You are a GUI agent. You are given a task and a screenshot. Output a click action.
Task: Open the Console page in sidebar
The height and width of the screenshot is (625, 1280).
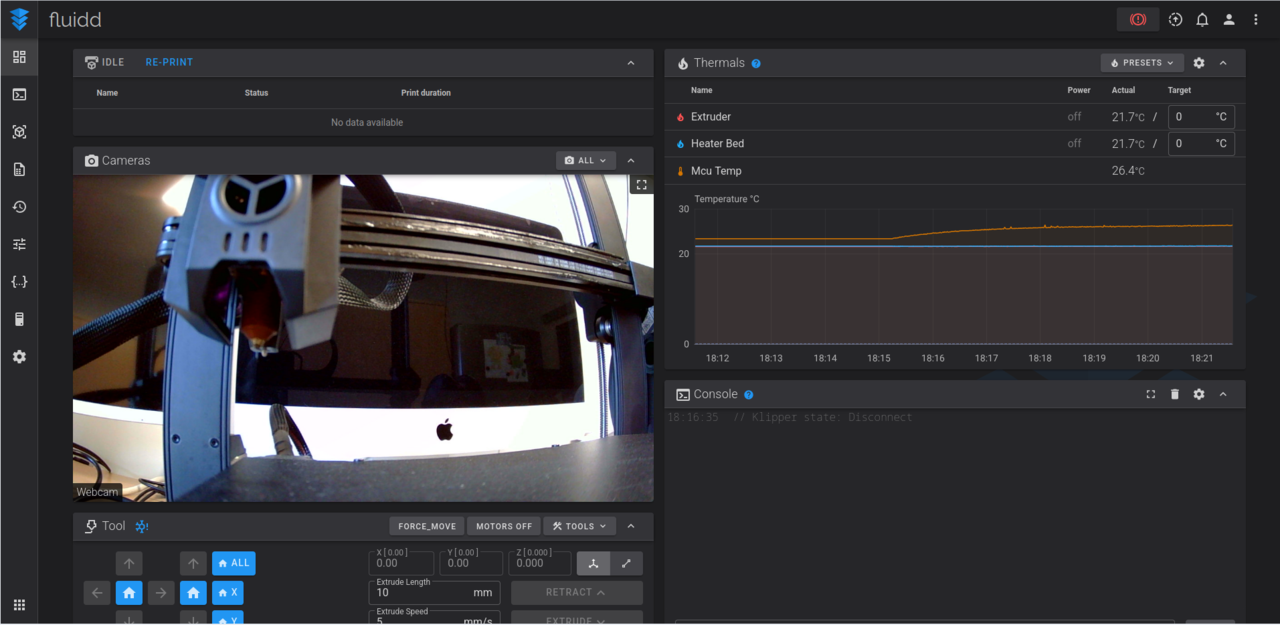(x=19, y=95)
